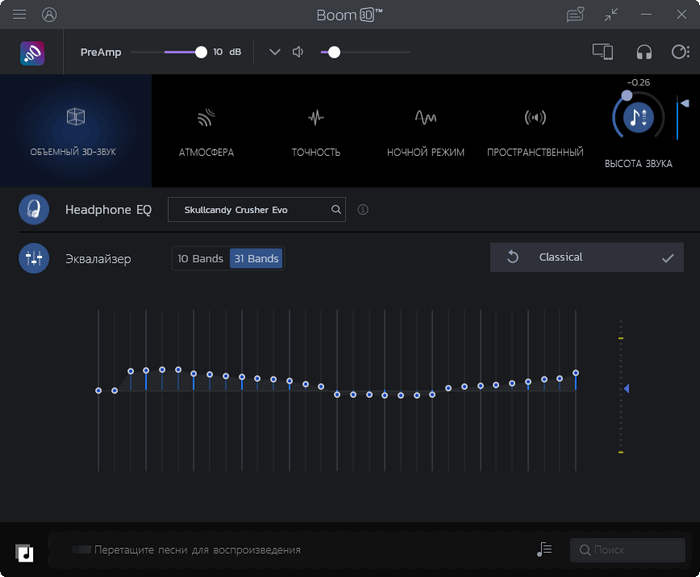Click the PreAmp slider handle

pyautogui.click(x=201, y=52)
